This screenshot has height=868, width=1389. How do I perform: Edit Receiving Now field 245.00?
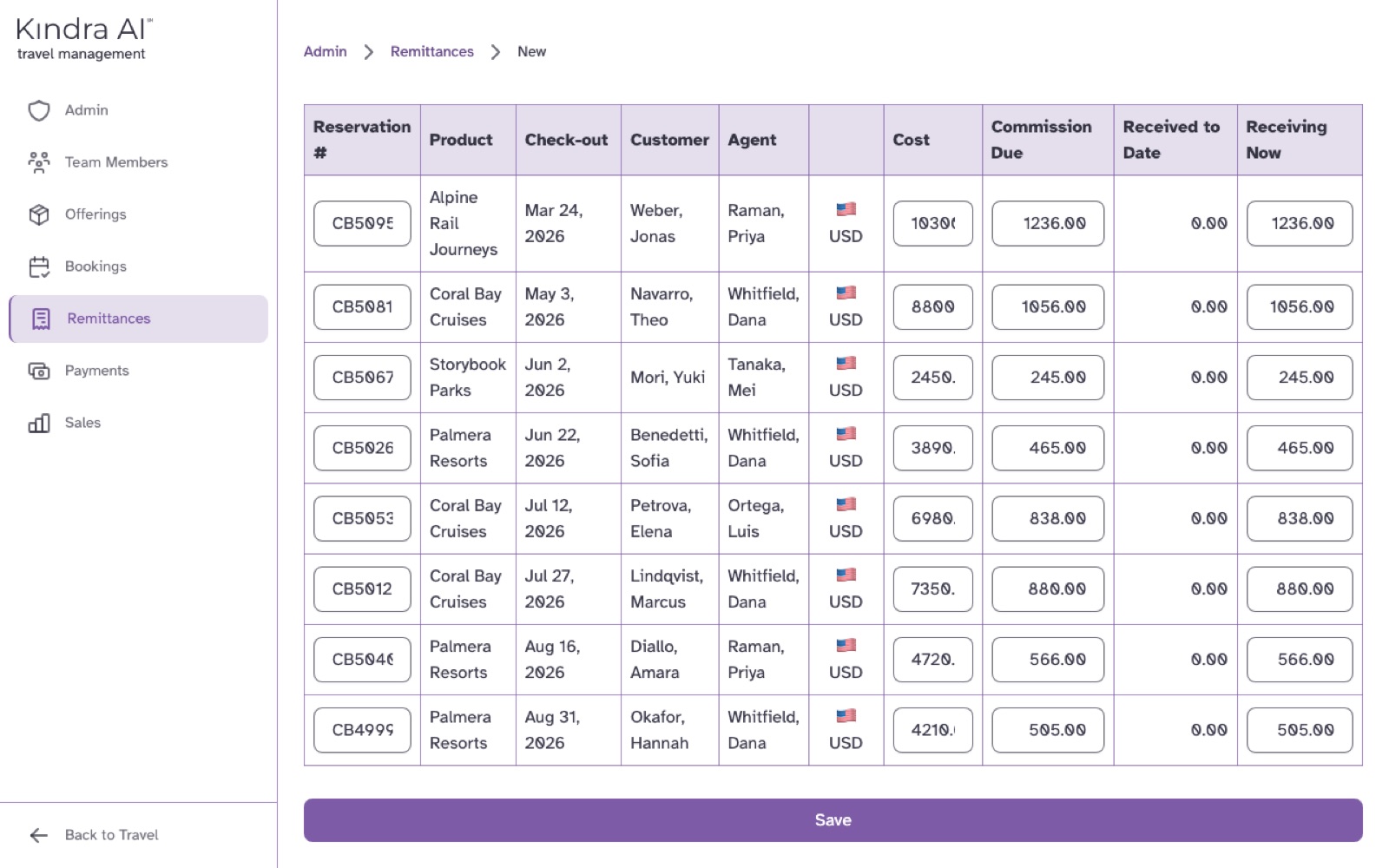pos(1300,378)
